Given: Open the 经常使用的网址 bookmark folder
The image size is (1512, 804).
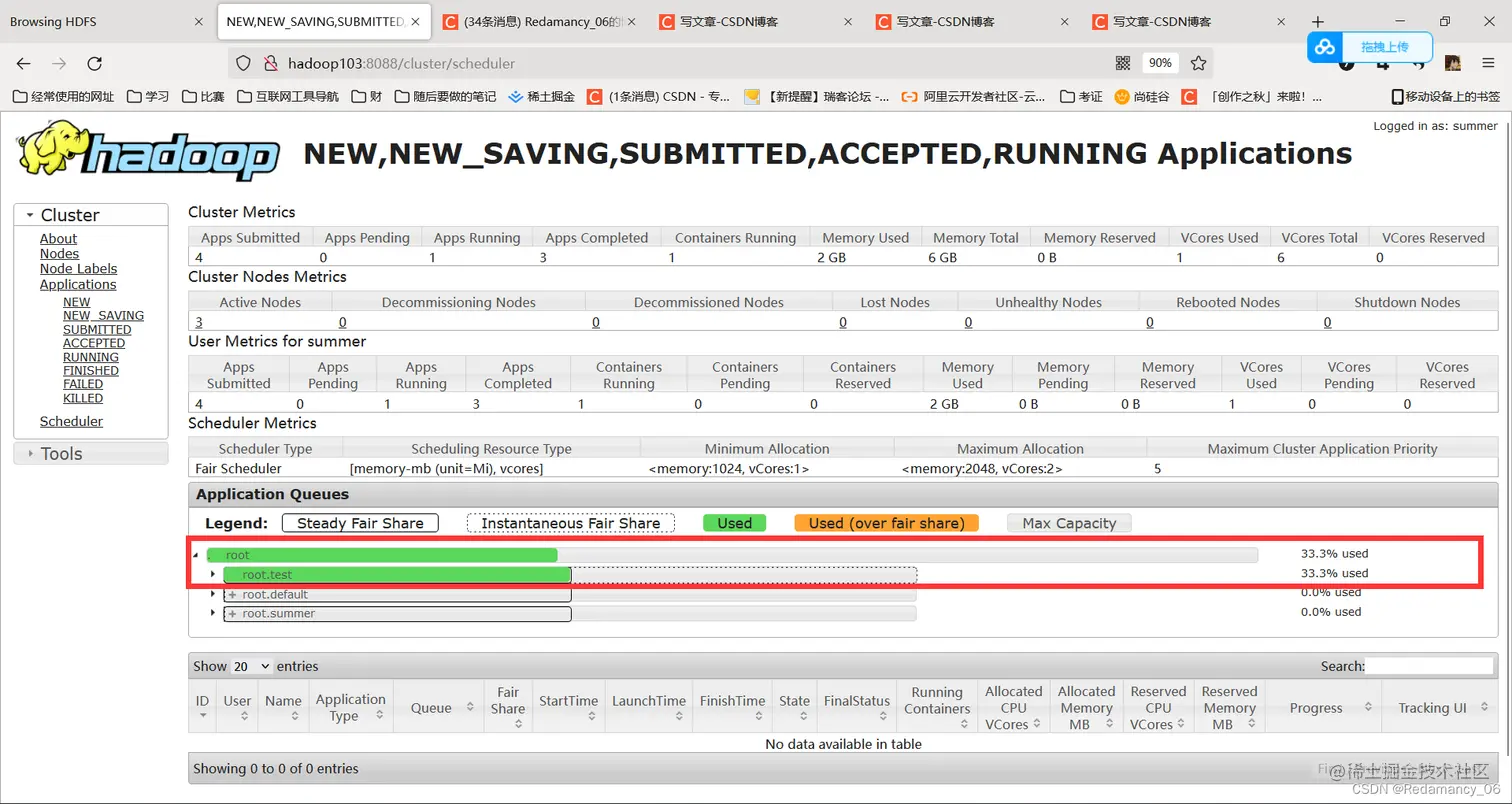Looking at the screenshot, I should pos(64,97).
